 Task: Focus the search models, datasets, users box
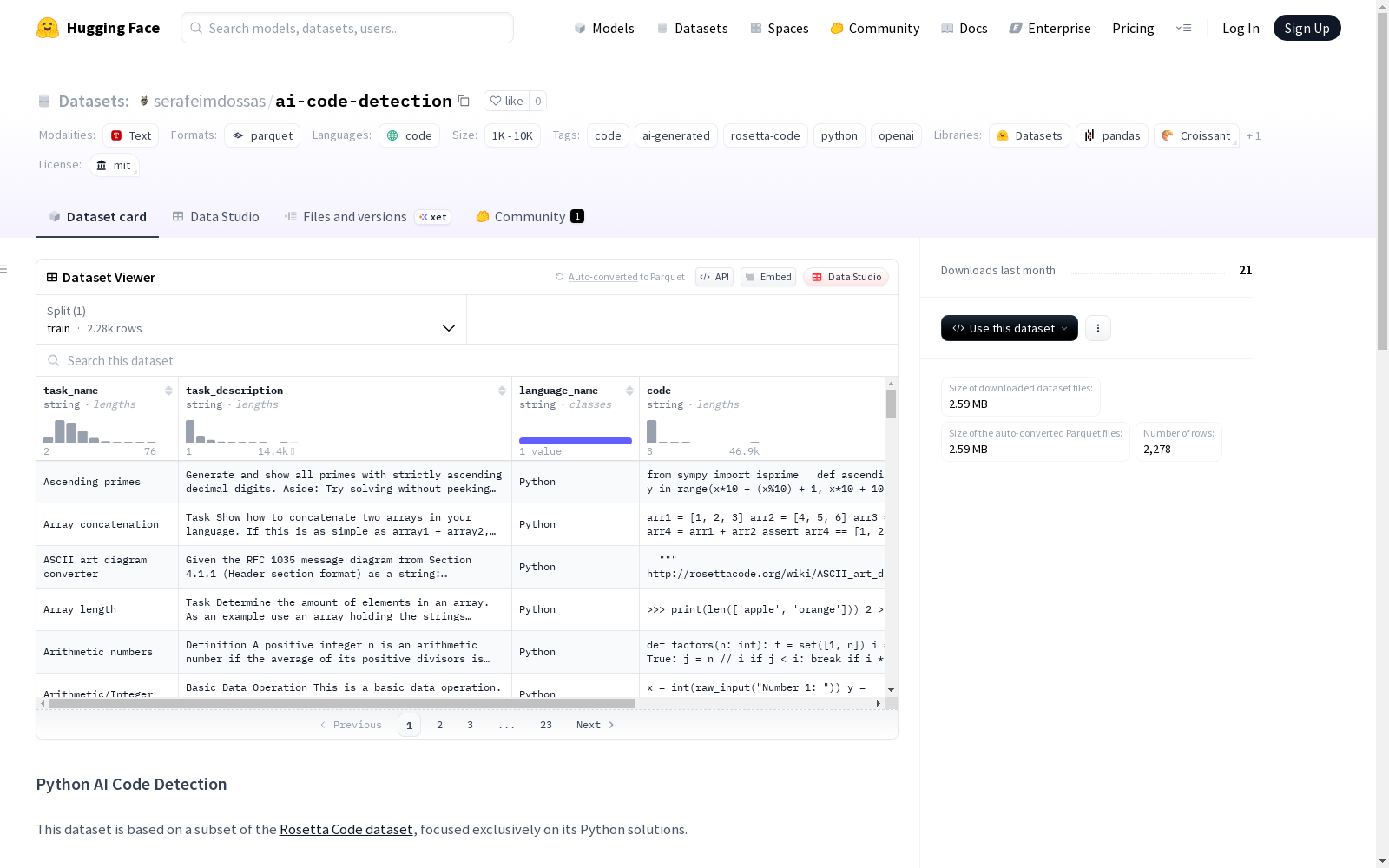point(347,28)
